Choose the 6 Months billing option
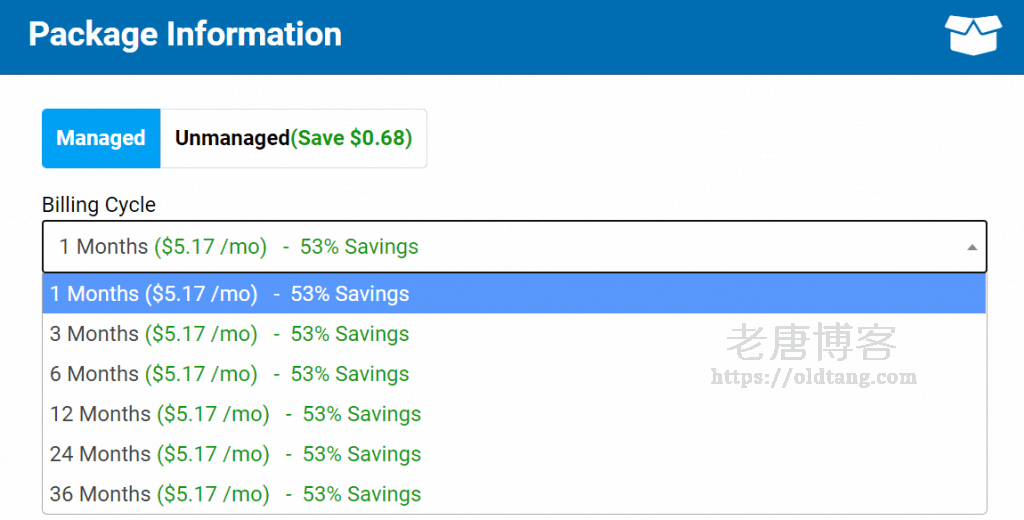 pyautogui.click(x=230, y=374)
